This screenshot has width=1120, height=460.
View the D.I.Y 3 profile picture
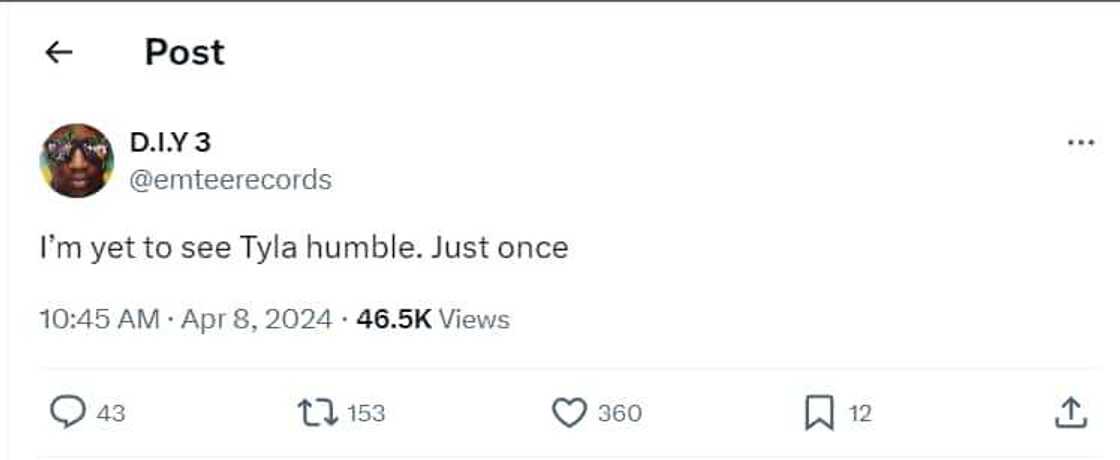coord(77,160)
